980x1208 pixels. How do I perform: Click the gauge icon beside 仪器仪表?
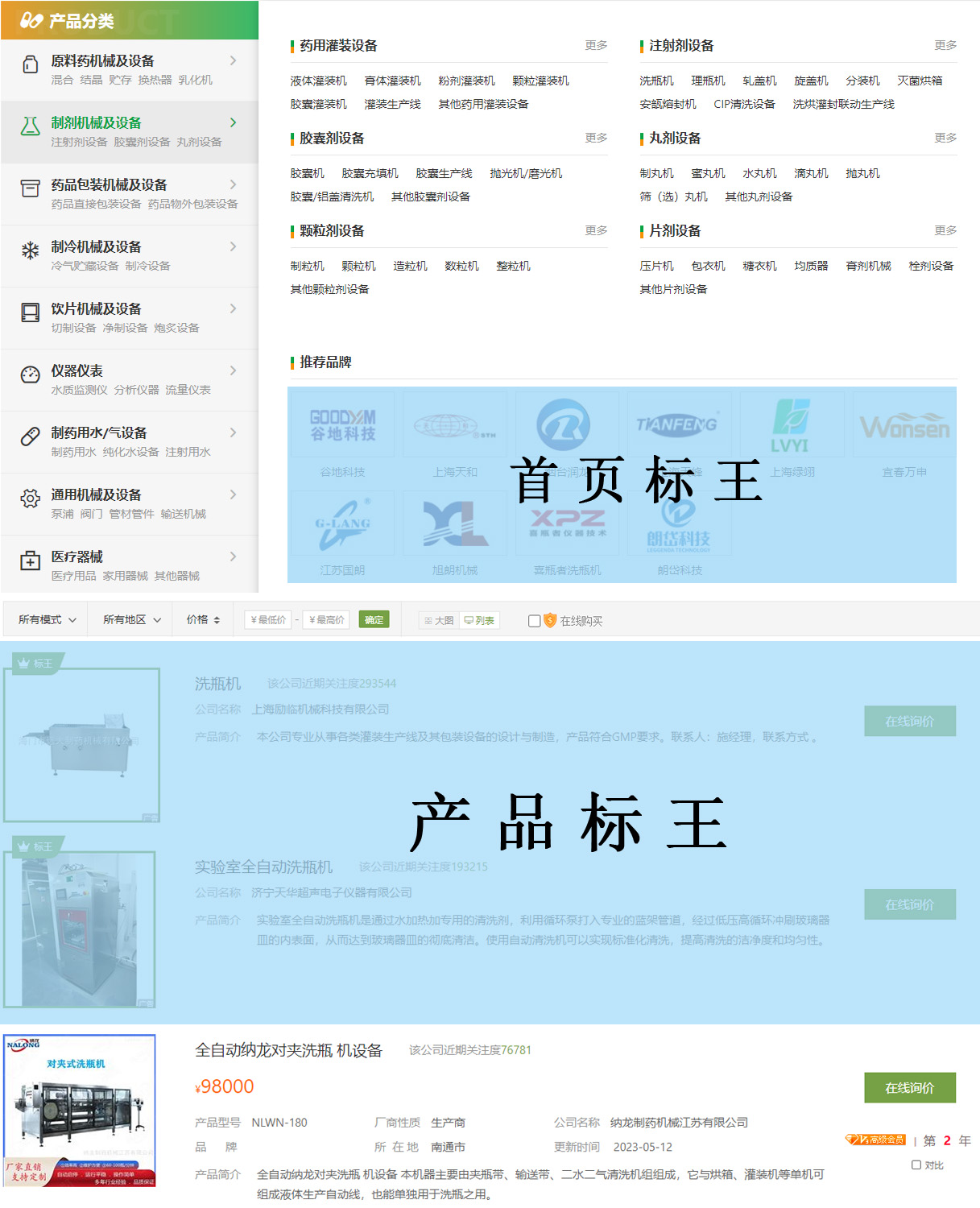[31, 374]
